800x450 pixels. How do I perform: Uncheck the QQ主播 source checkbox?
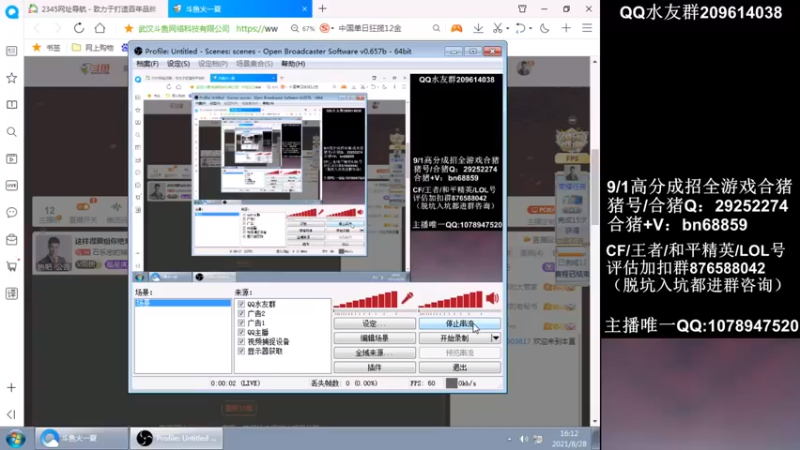click(x=241, y=332)
